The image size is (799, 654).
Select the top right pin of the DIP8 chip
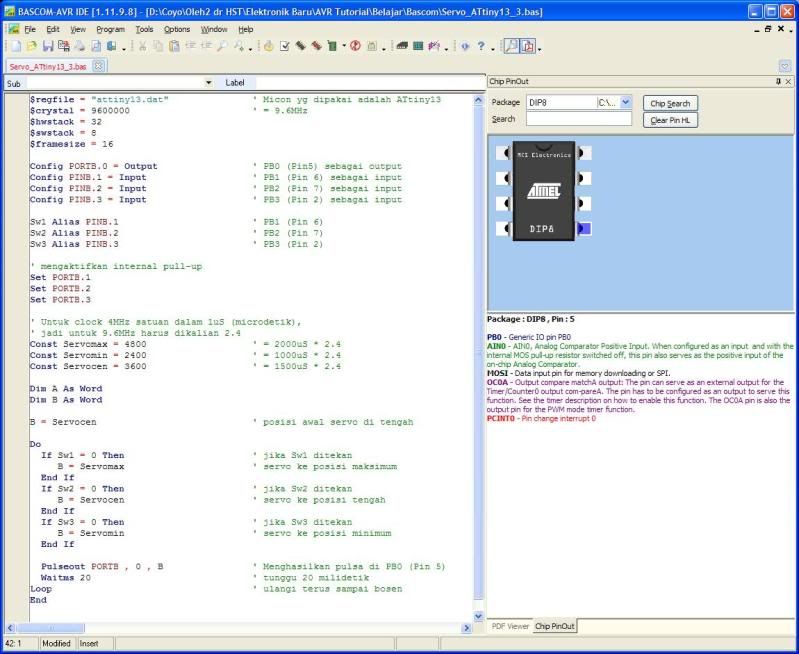pos(584,152)
